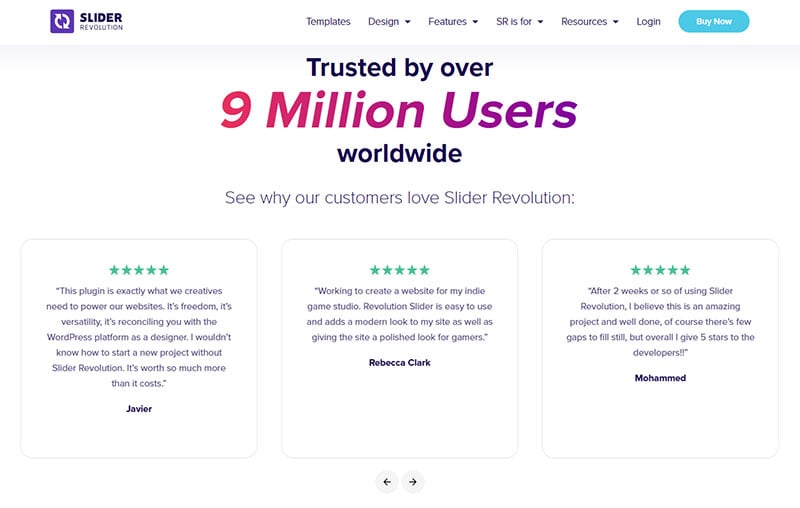
Task: Click the Slider Revolution logo icon
Action: point(62,21)
